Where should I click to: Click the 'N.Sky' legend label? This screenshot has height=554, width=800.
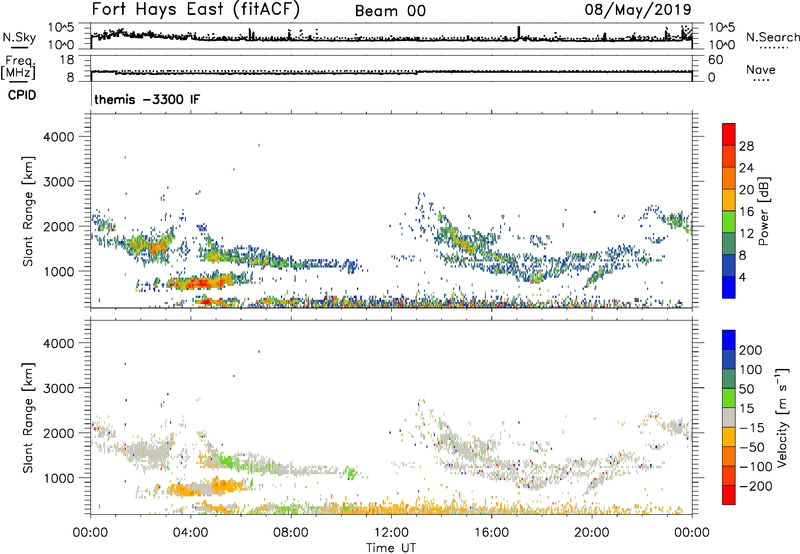pos(19,37)
